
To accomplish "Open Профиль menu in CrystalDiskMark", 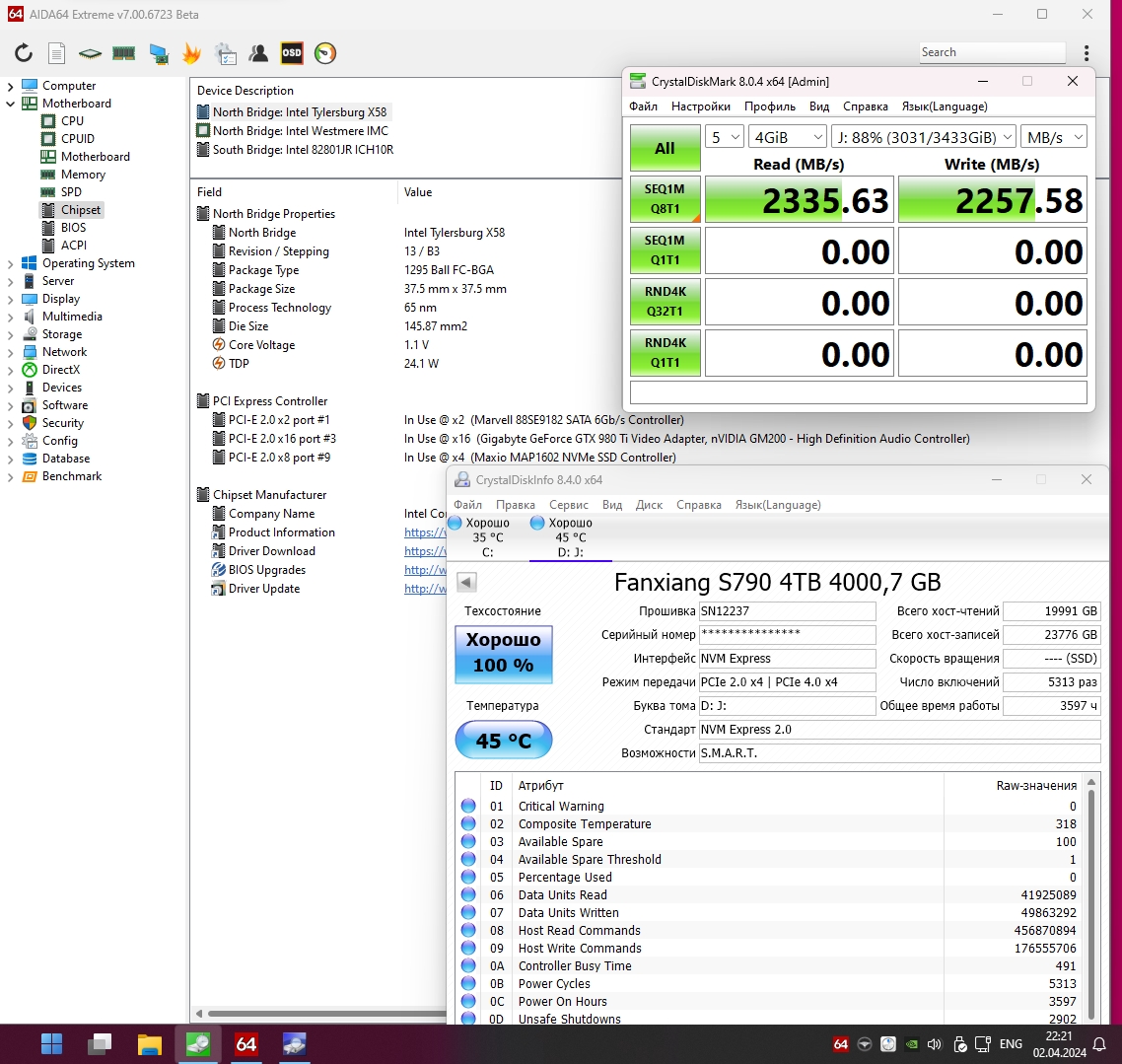I will point(769,106).
